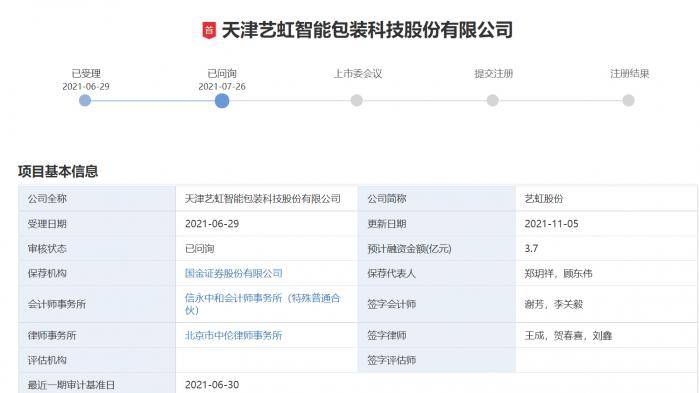Click the 项目基本信息 section heading
This screenshot has height=393, width=700.
(x=58, y=171)
